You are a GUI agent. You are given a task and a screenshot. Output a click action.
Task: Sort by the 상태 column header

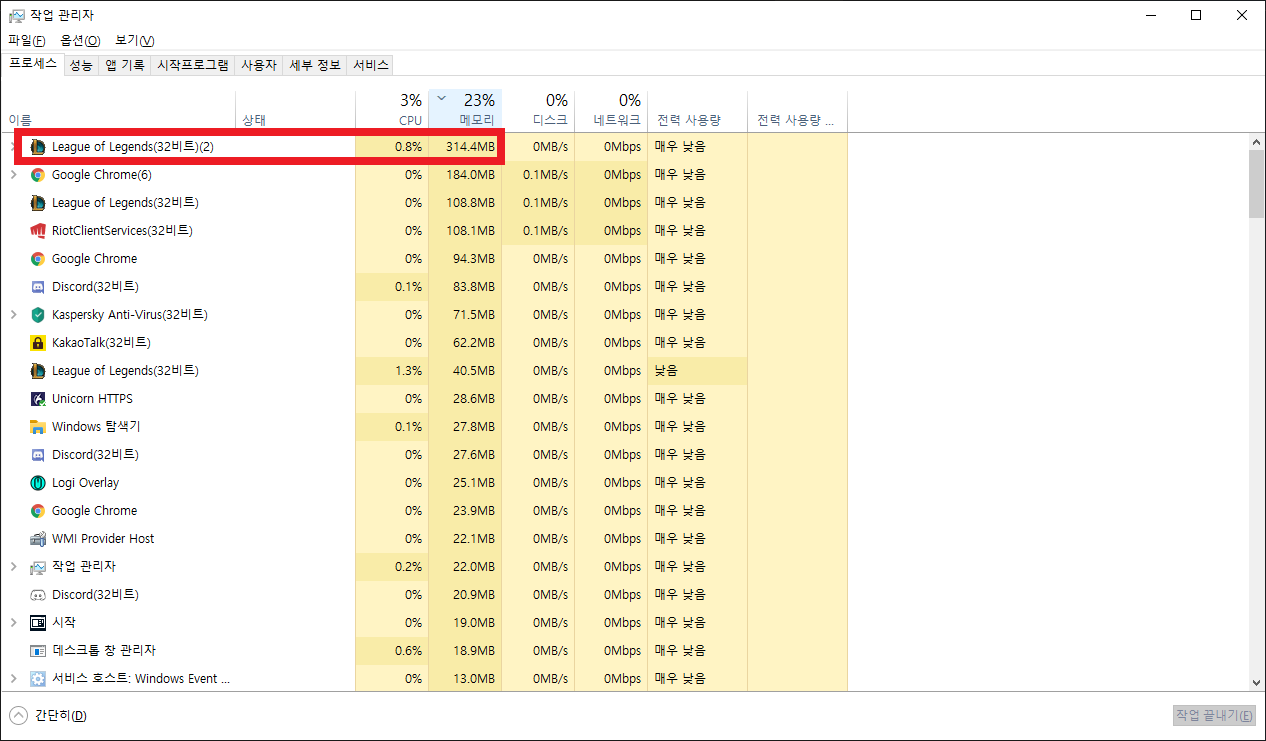[296, 110]
